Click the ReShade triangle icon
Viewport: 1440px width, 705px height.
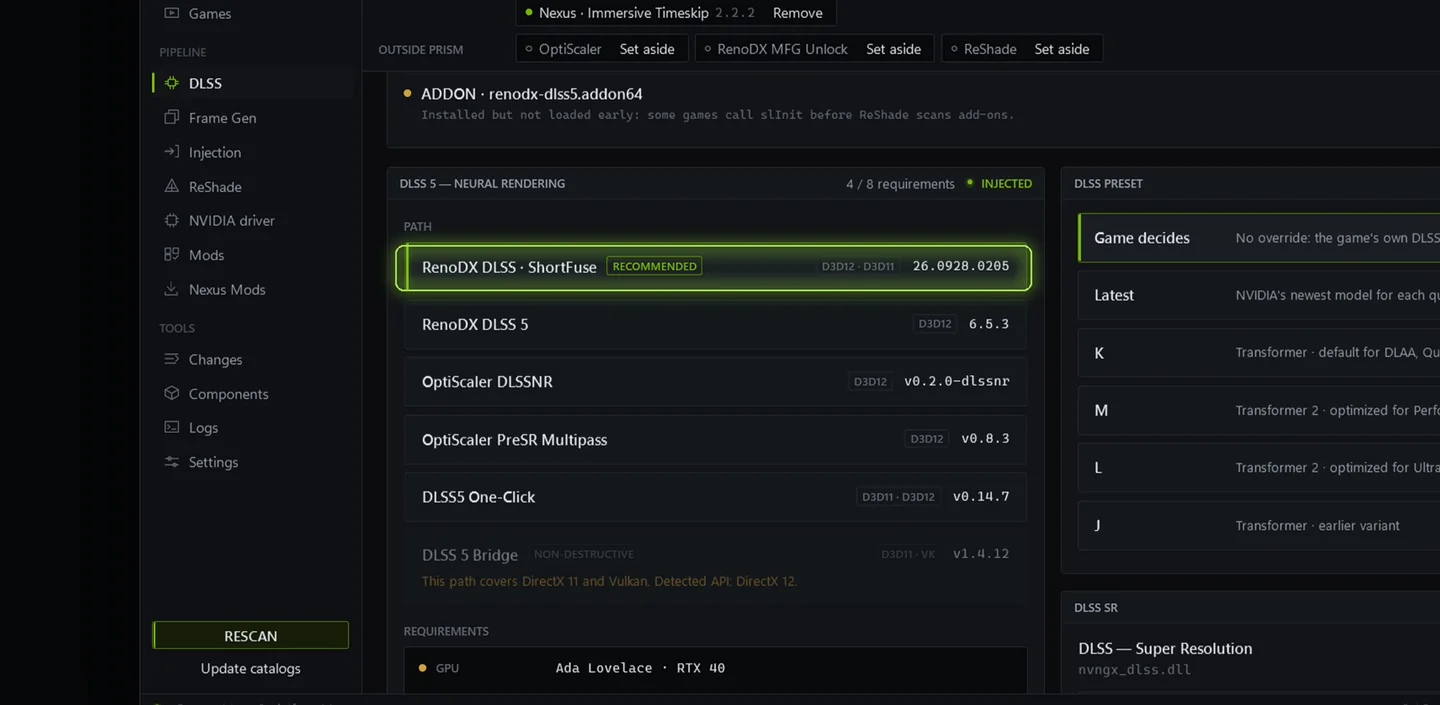(171, 186)
